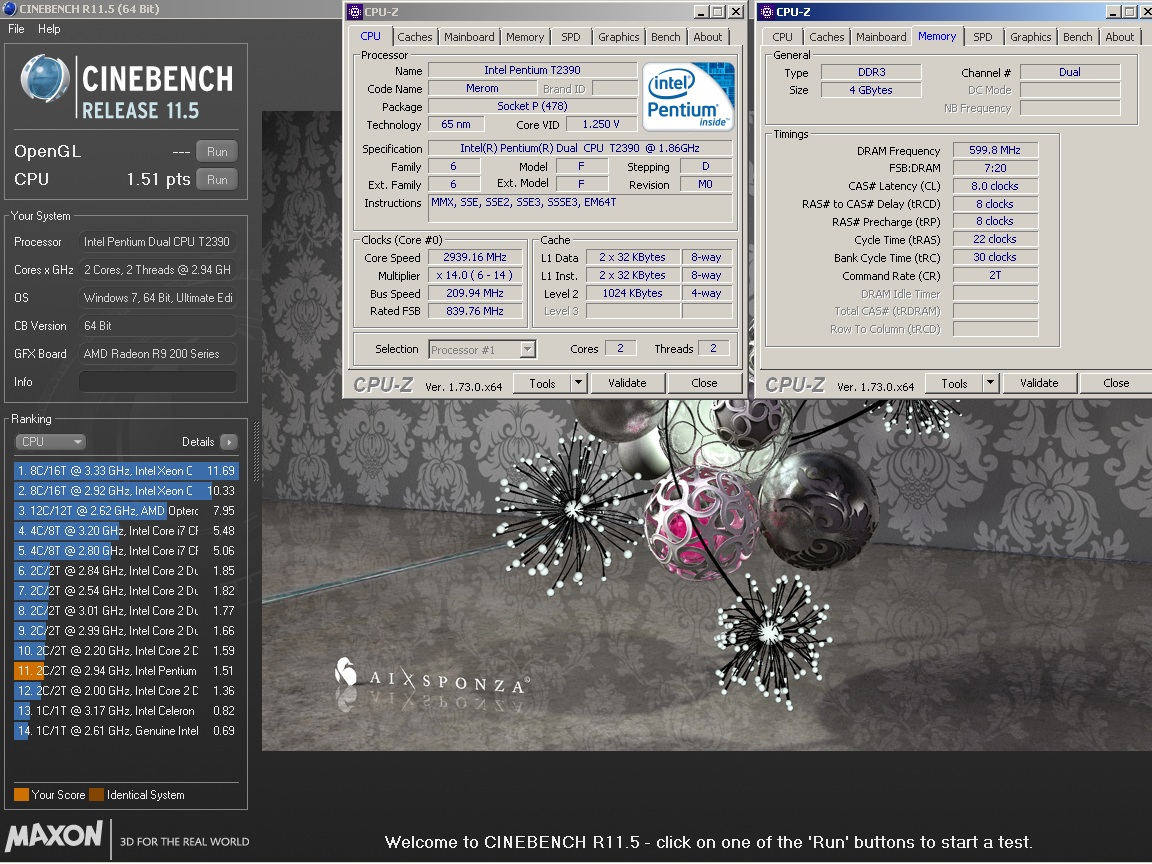Click Tools button in right CPU-Z
The width and height of the screenshot is (1152, 864).
[954, 384]
